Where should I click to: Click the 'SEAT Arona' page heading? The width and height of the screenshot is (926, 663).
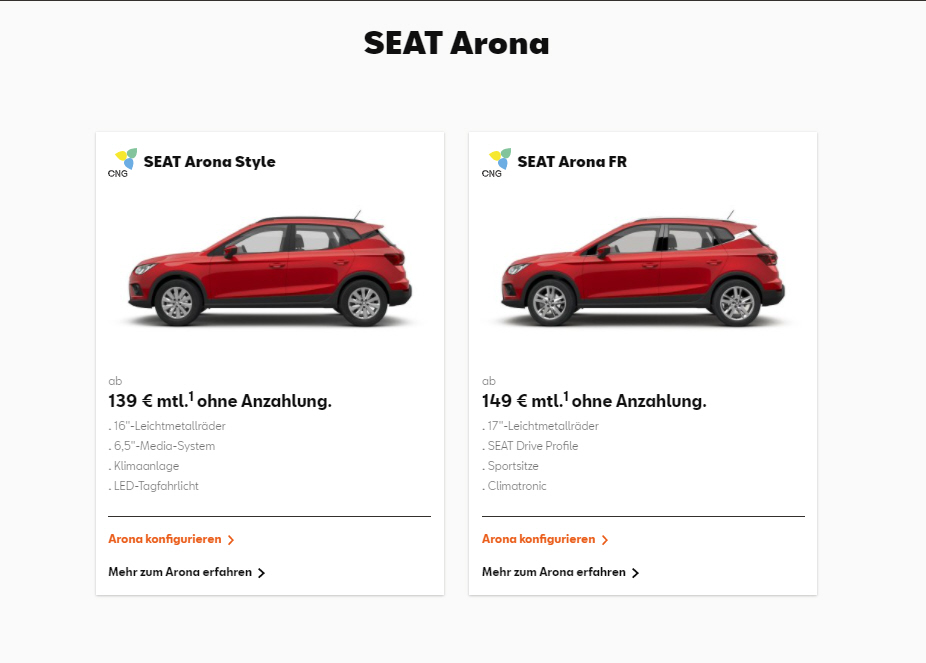pos(456,43)
